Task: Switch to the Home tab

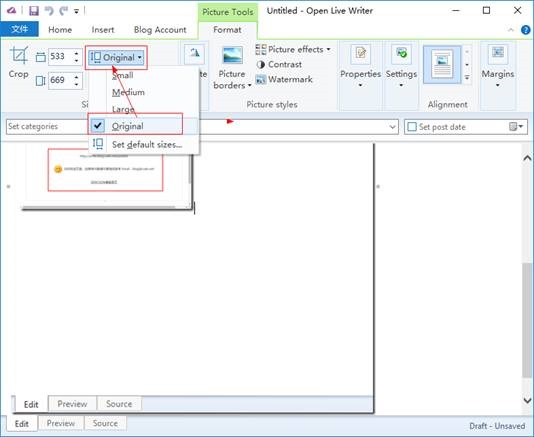Action: point(60,30)
